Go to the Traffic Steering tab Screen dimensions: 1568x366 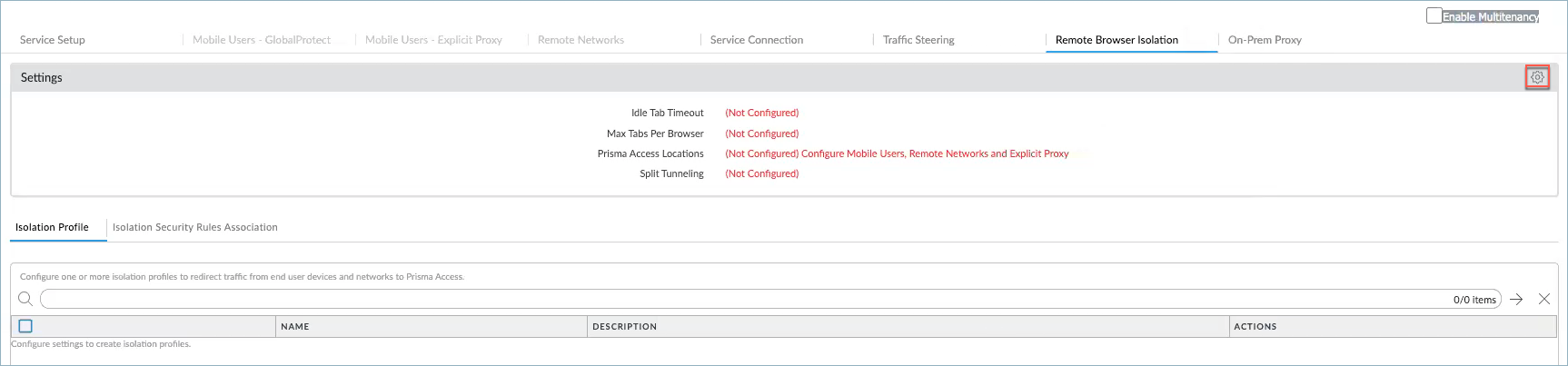click(918, 40)
